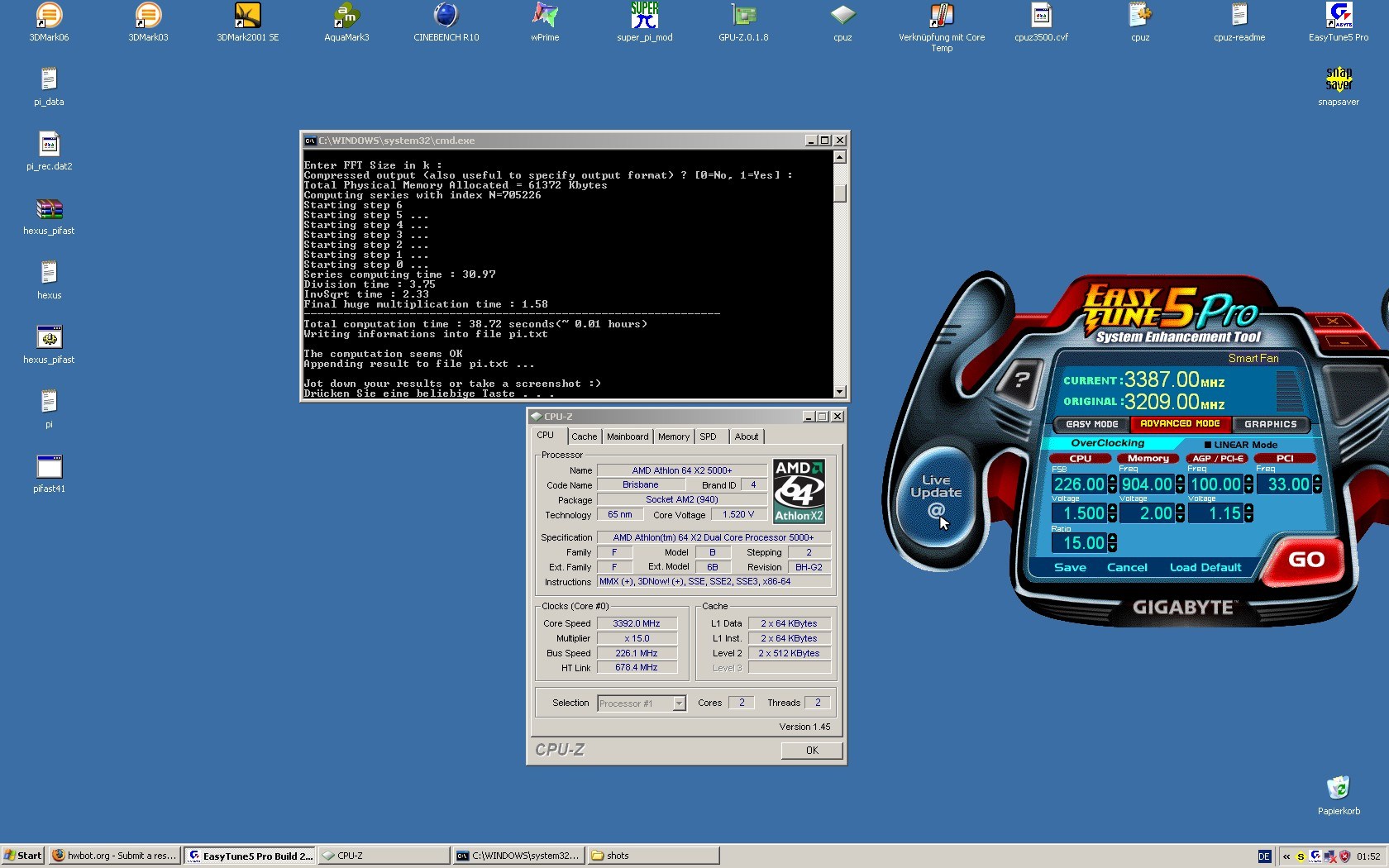Open the snapsaver desktop icon
The height and width of the screenshot is (868, 1389).
(1339, 87)
